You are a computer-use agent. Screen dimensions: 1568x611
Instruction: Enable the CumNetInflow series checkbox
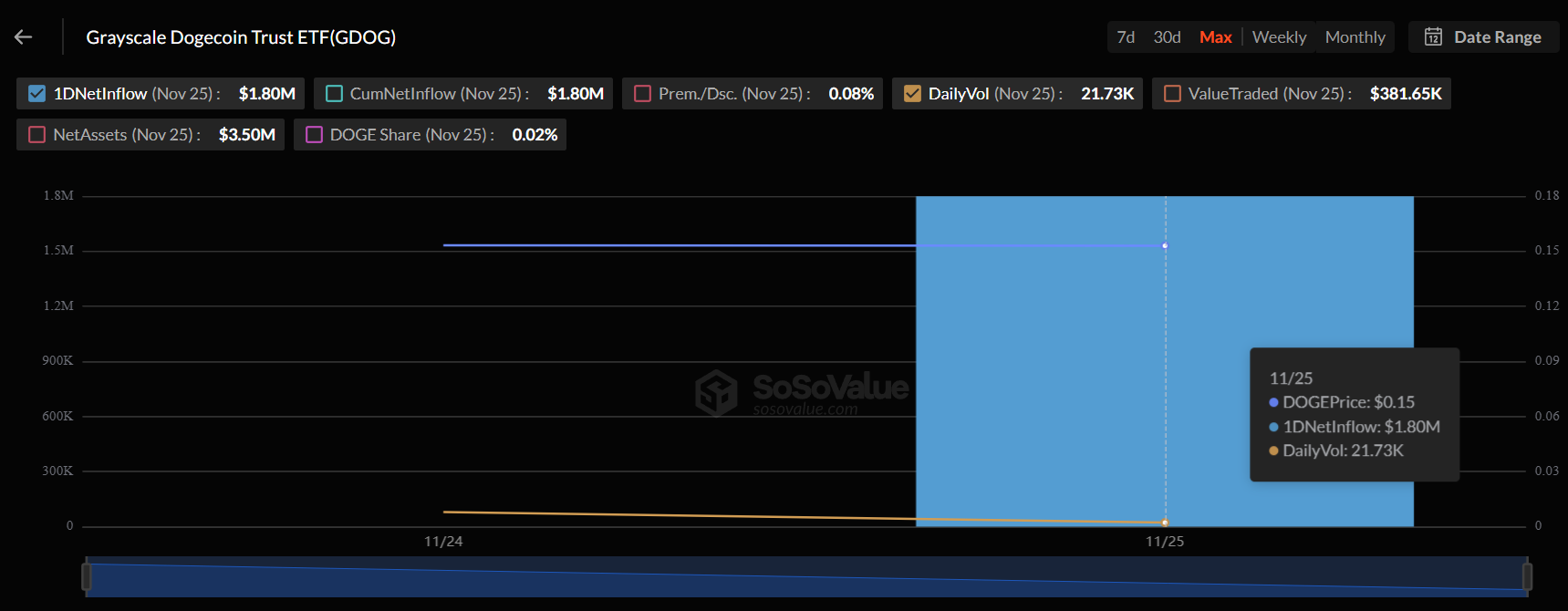(335, 94)
